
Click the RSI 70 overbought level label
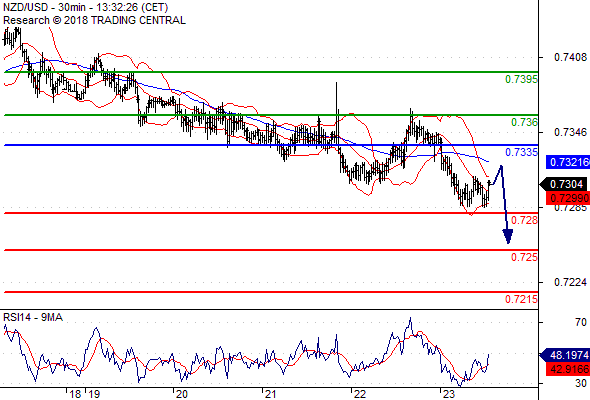581,322
